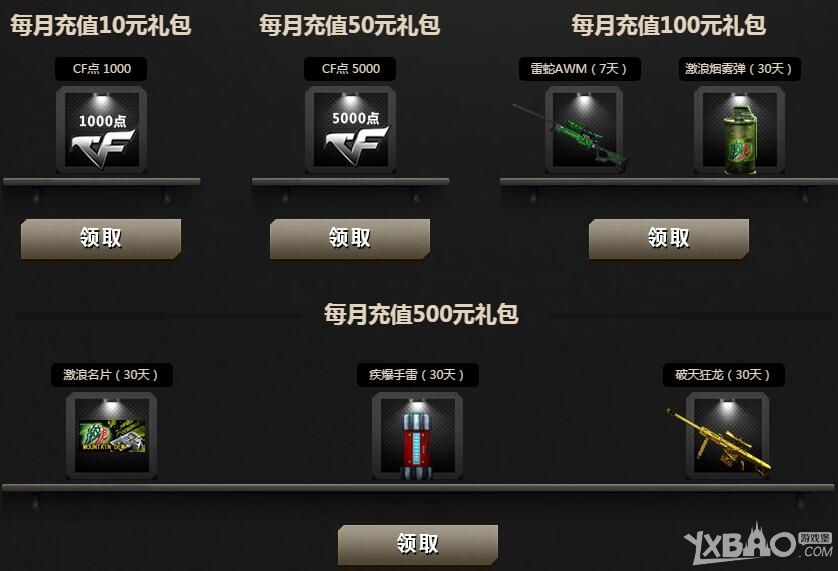Screen dimensions: 838x571
Task: Click the 激浪烟雾弹（30天）label
Action: pos(740,69)
